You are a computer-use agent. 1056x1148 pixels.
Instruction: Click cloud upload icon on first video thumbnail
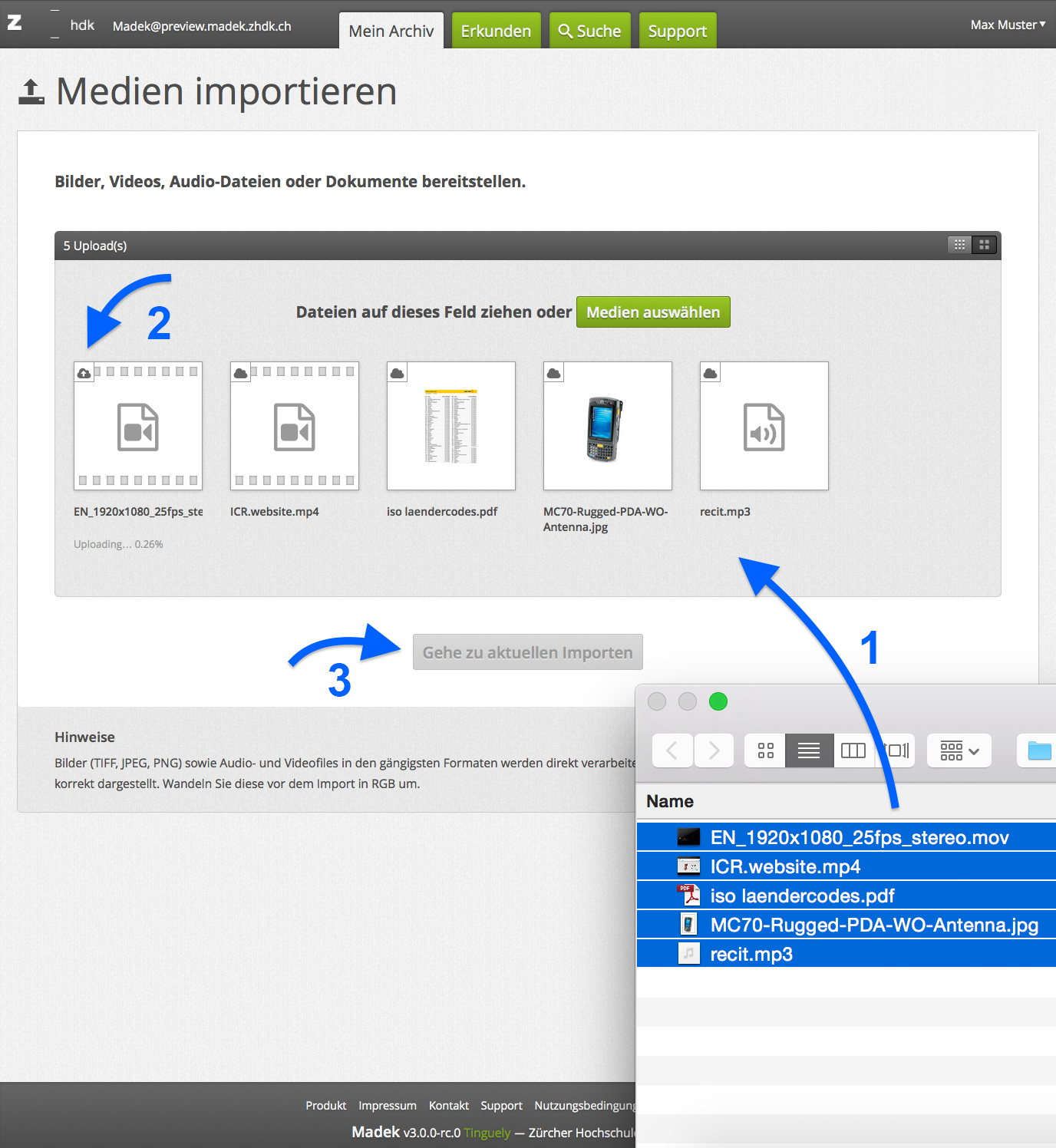pyautogui.click(x=84, y=373)
